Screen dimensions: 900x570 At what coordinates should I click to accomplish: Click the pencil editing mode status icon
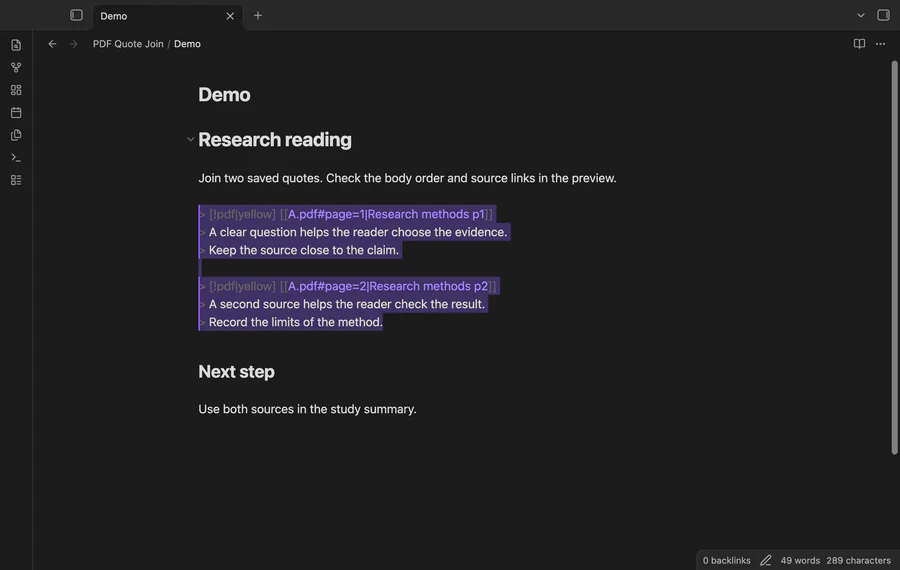click(766, 560)
